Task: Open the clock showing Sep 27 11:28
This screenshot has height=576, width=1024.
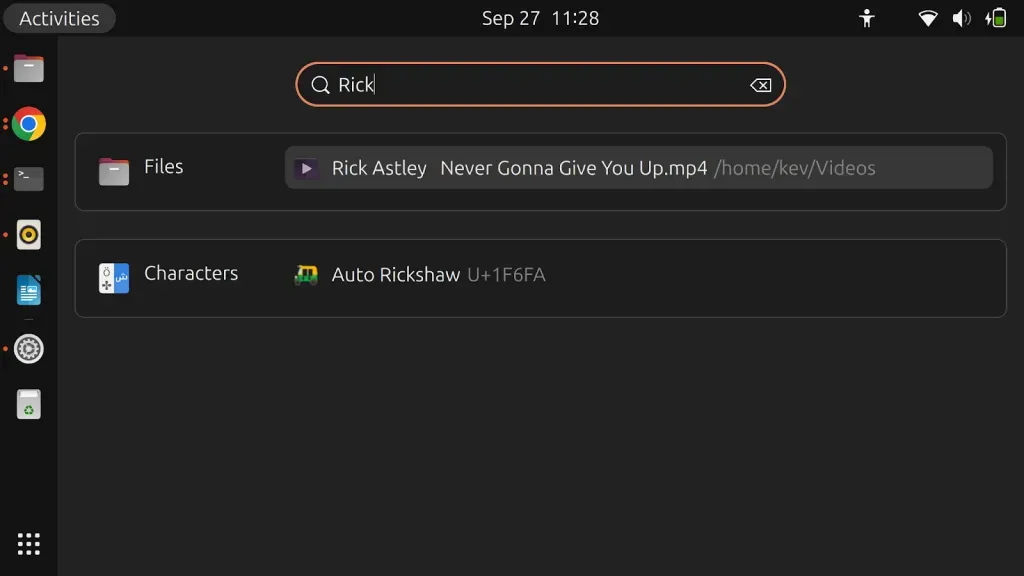Action: click(540, 18)
